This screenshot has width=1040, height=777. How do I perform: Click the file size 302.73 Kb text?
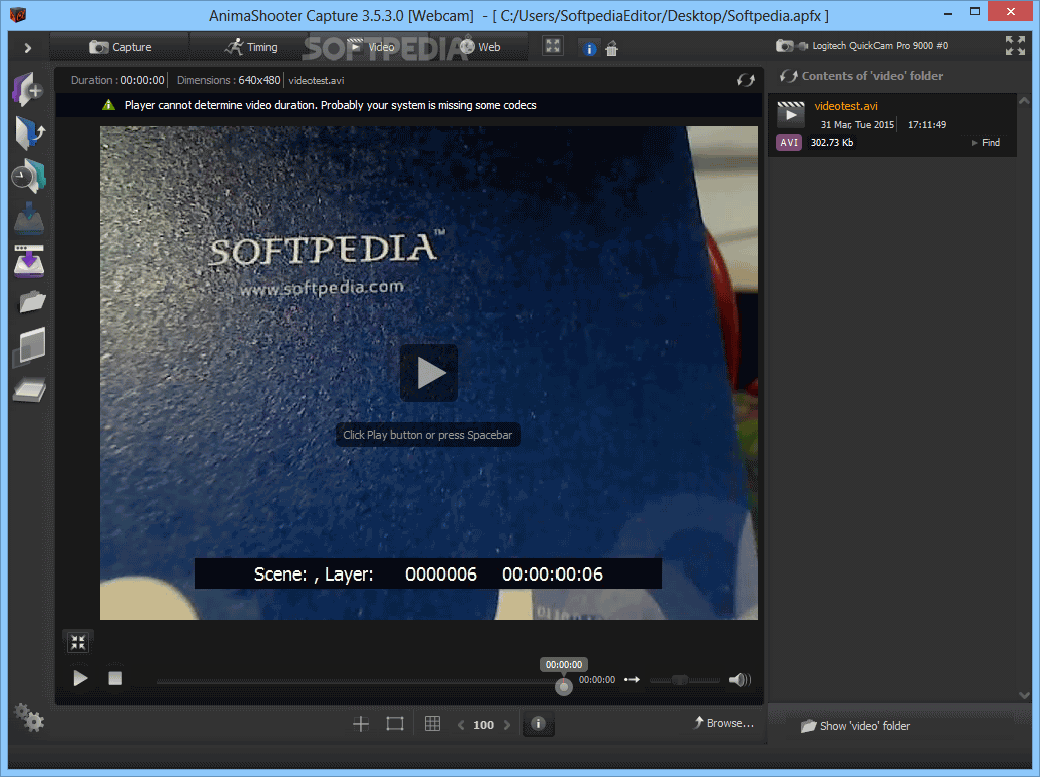pos(832,143)
